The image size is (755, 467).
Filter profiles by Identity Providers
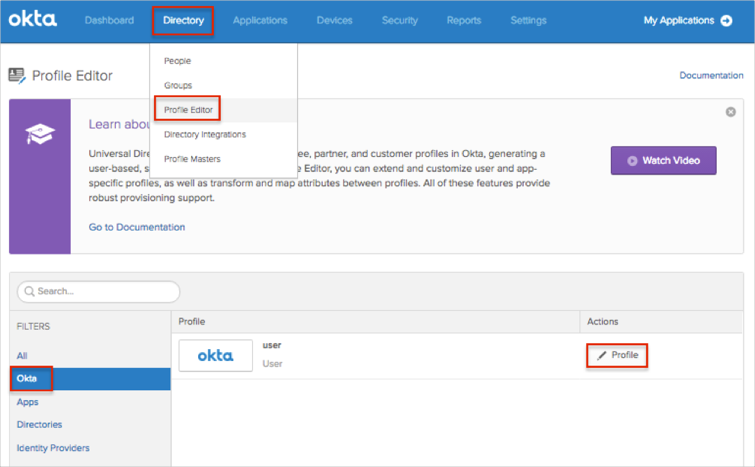point(53,448)
